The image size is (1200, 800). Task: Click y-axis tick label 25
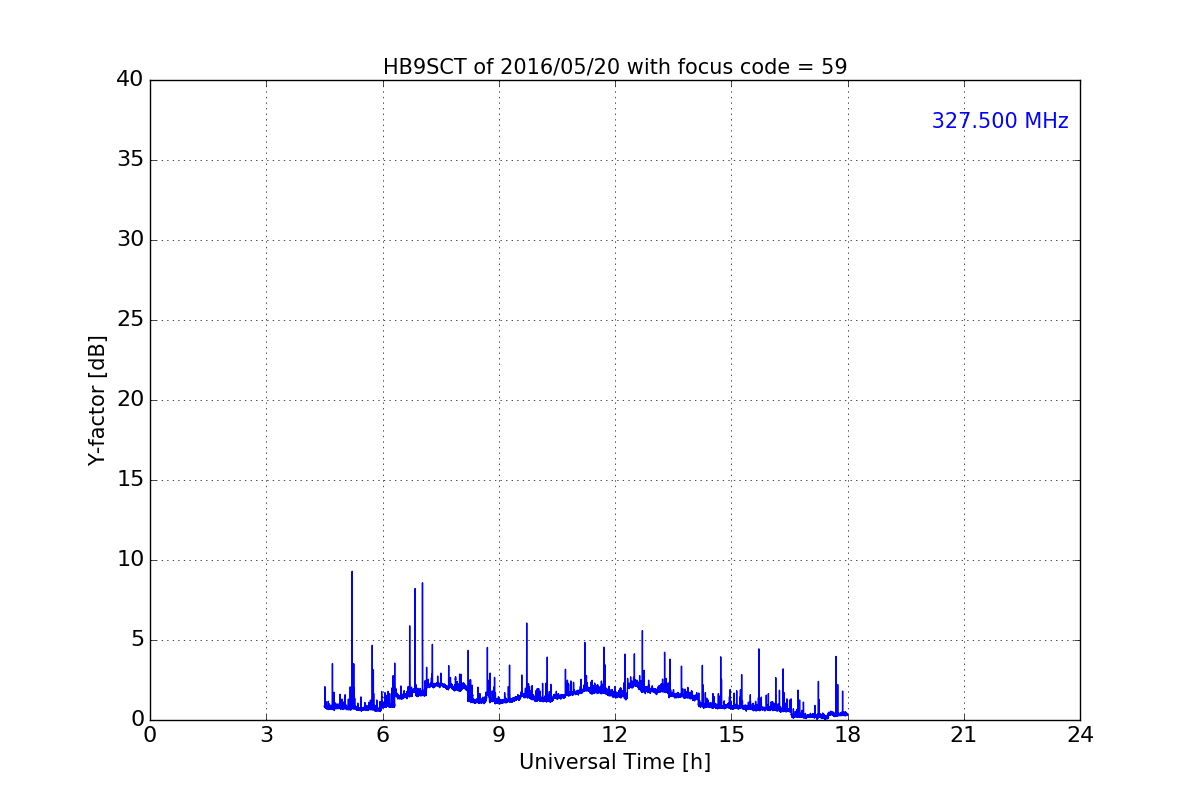130,320
